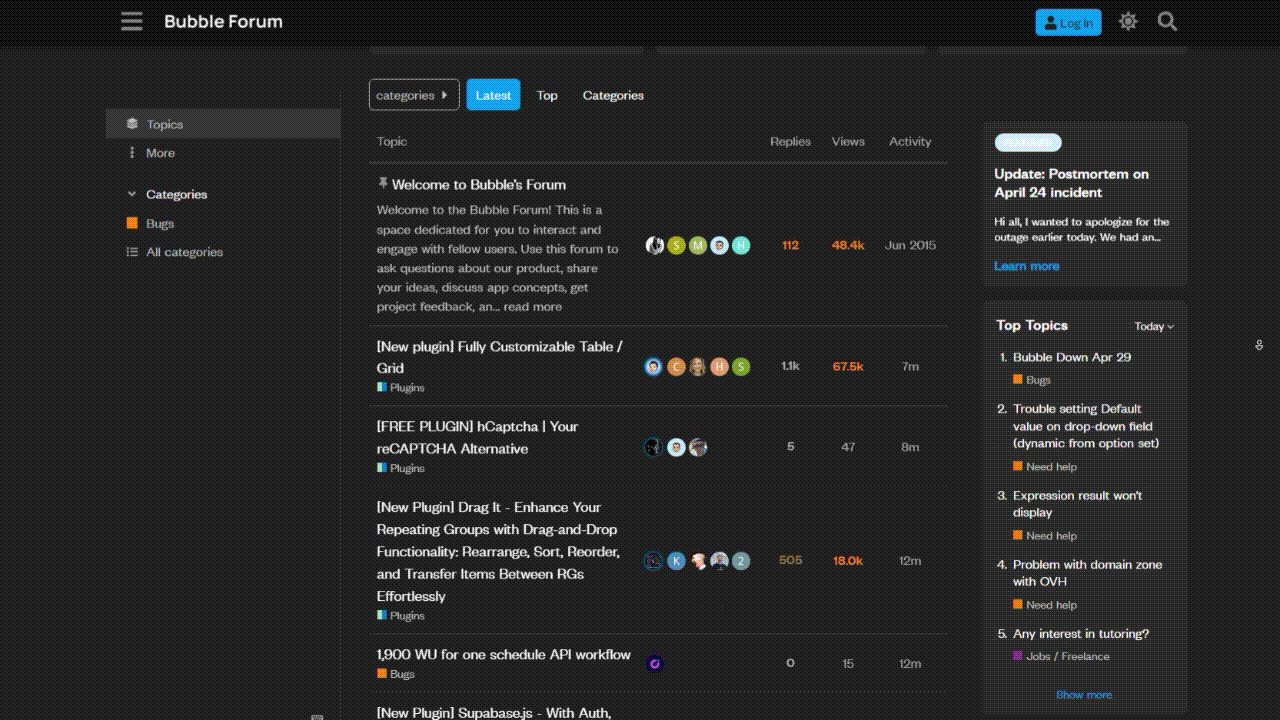Viewport: 1280px width, 720px height.
Task: Switch to the Top tab
Action: [x=547, y=95]
